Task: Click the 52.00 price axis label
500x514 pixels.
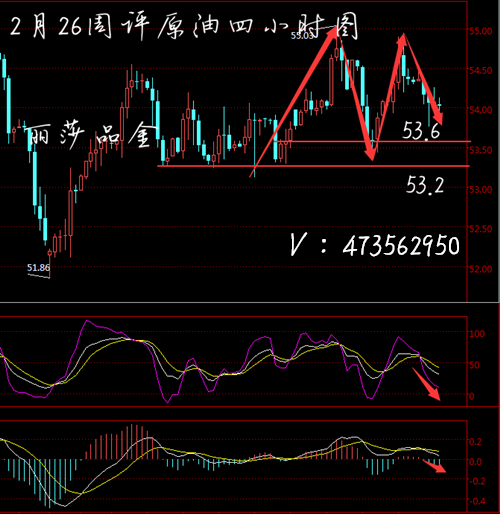Action: pyautogui.click(x=481, y=269)
